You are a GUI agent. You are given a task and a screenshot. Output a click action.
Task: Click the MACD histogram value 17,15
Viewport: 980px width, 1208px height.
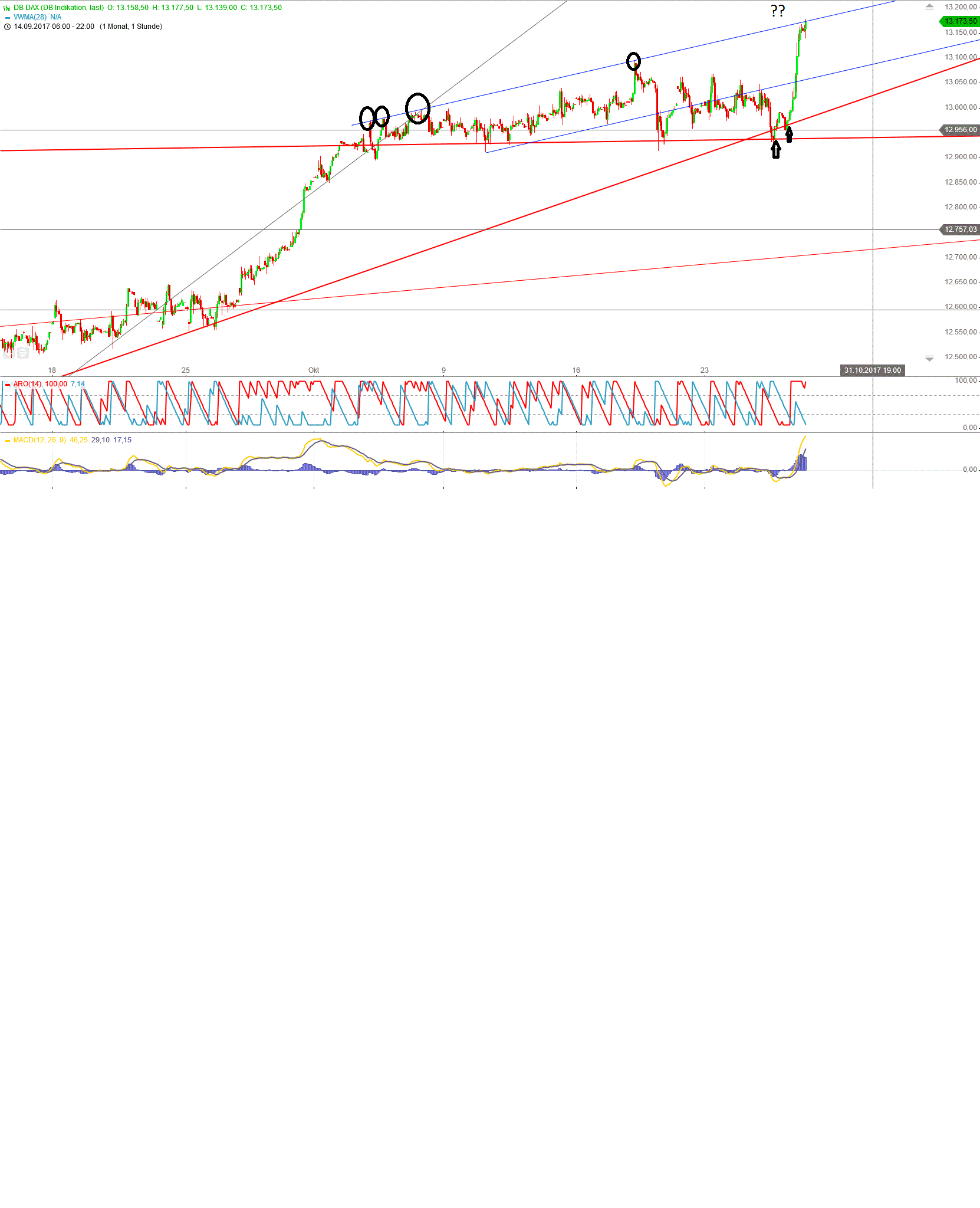(122, 440)
